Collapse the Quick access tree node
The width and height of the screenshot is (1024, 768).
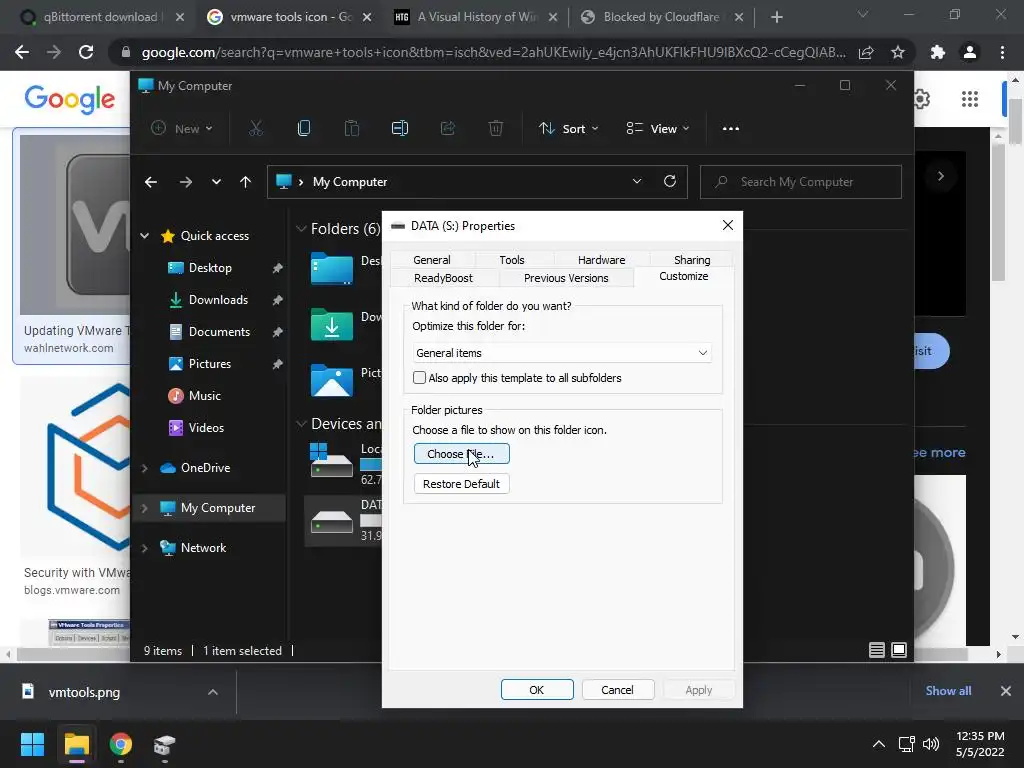pos(145,236)
